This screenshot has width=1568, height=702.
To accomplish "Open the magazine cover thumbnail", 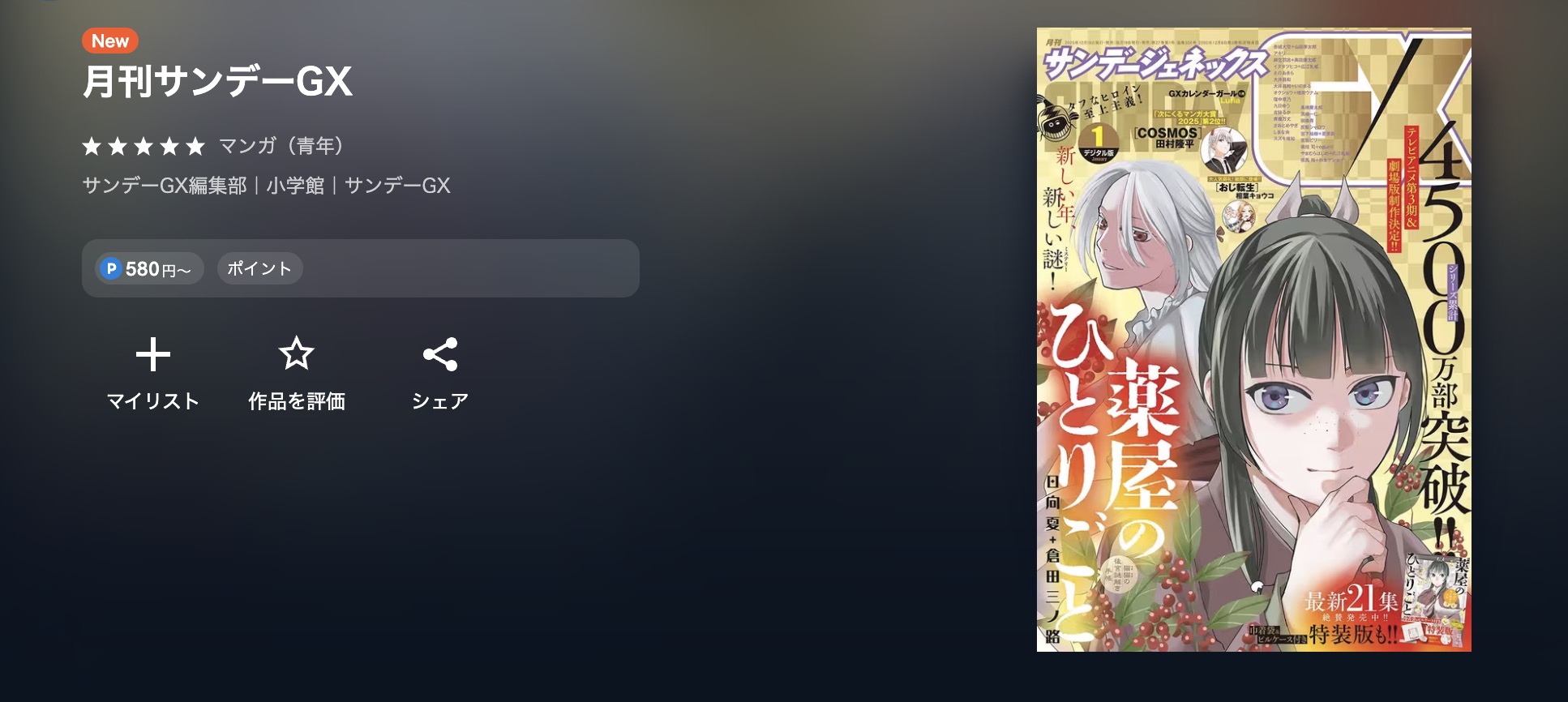I will click(1254, 340).
